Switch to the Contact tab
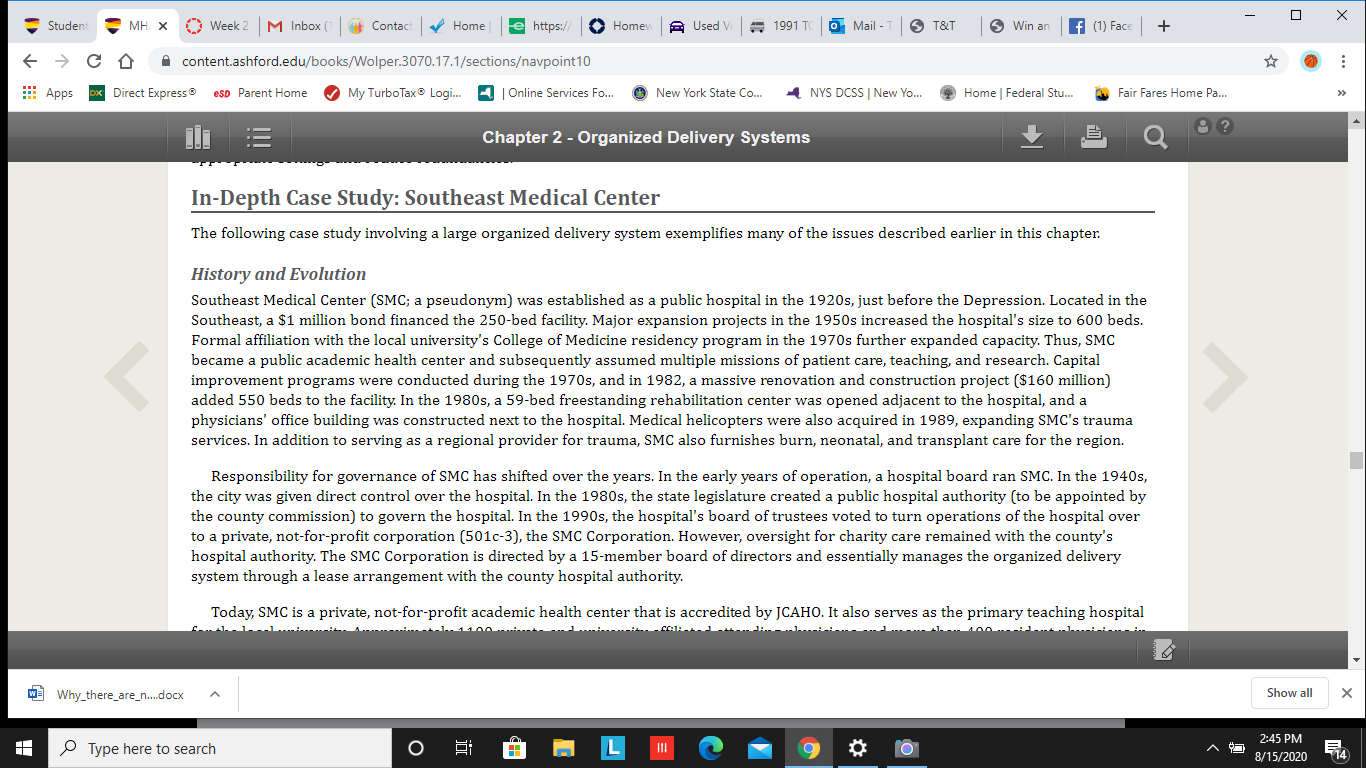Viewport: 1366px width, 768px height. (381, 26)
